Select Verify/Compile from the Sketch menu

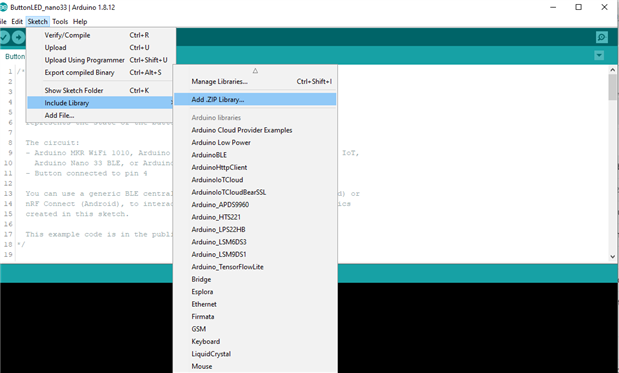coord(101,35)
